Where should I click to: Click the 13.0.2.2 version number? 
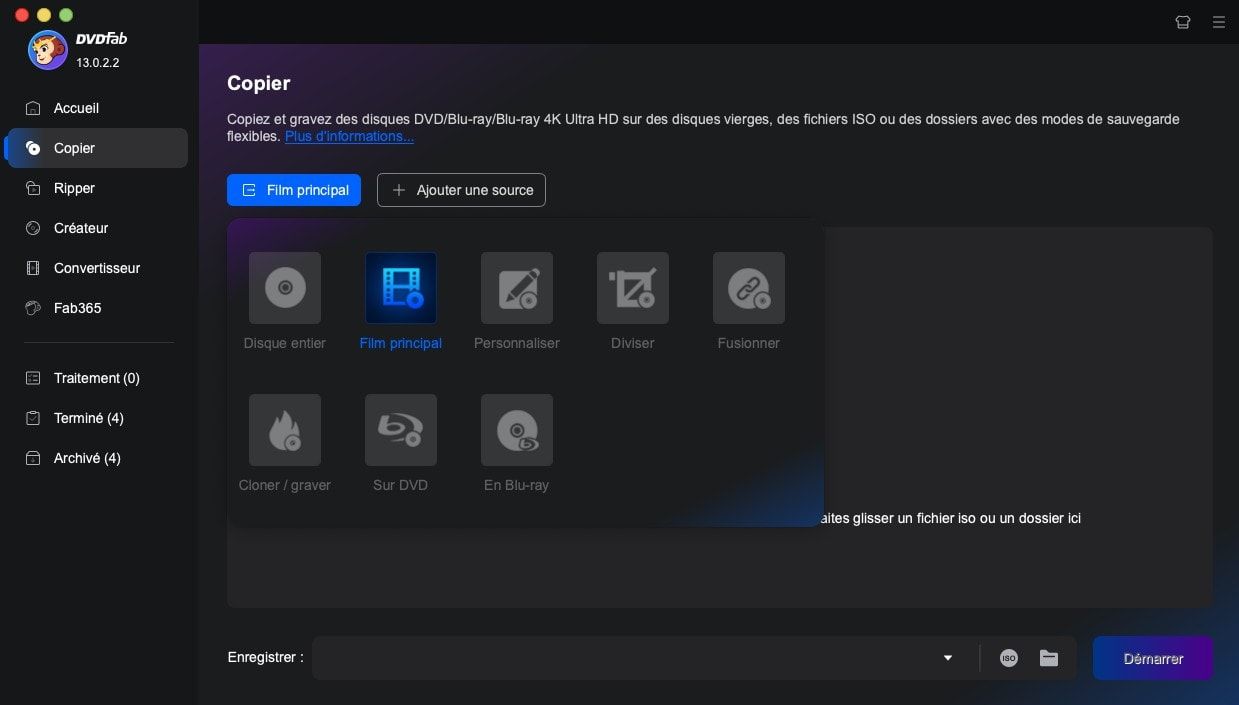98,62
